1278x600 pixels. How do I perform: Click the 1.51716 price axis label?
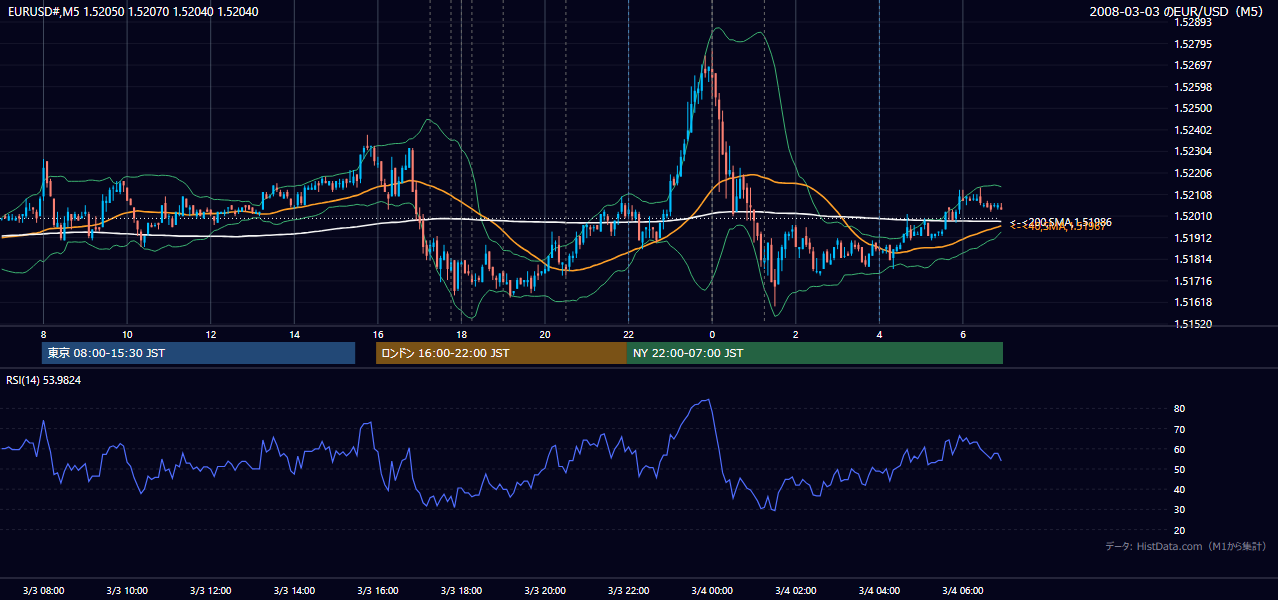(x=1193, y=281)
